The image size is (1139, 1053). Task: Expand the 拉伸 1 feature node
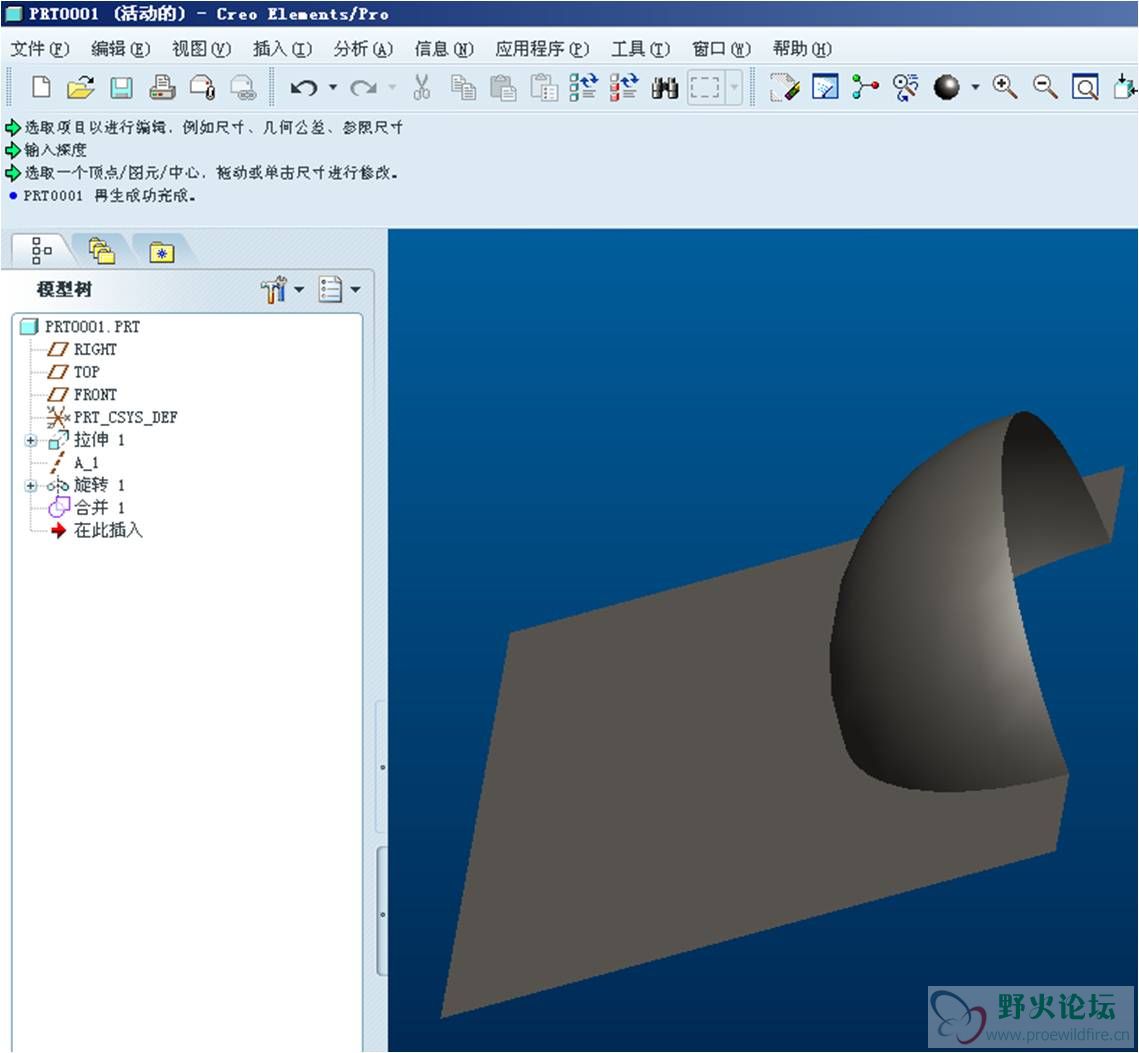coord(31,440)
